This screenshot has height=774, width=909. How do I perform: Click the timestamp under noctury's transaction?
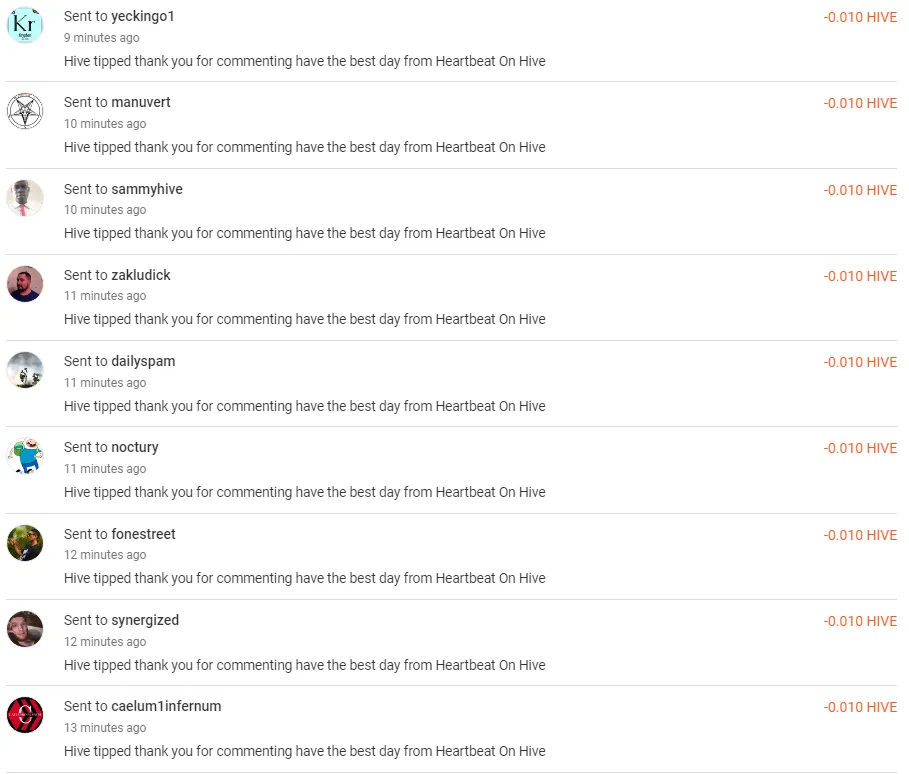(104, 468)
